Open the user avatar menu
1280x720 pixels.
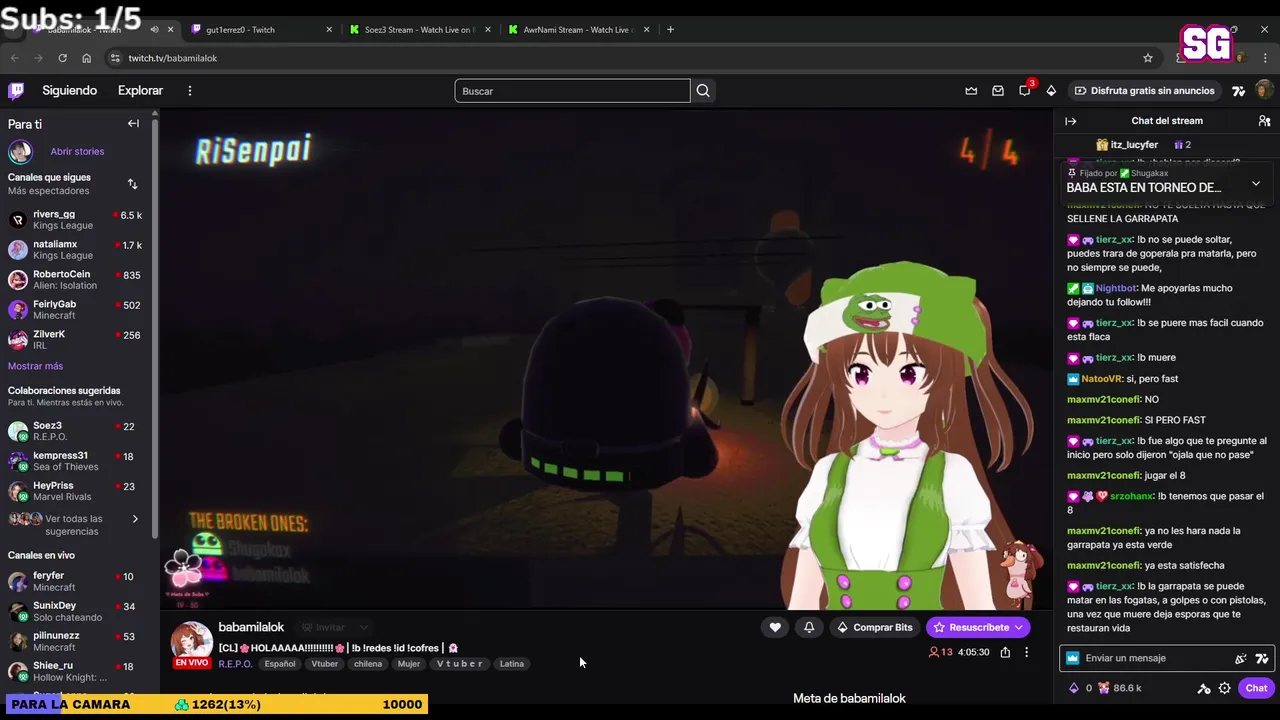point(1263,91)
